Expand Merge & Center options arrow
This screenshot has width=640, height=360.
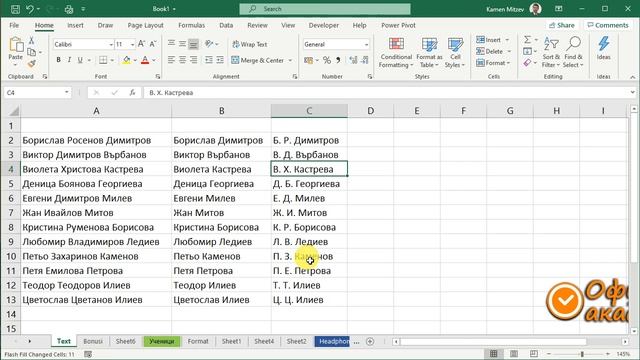pyautogui.click(x=290, y=60)
